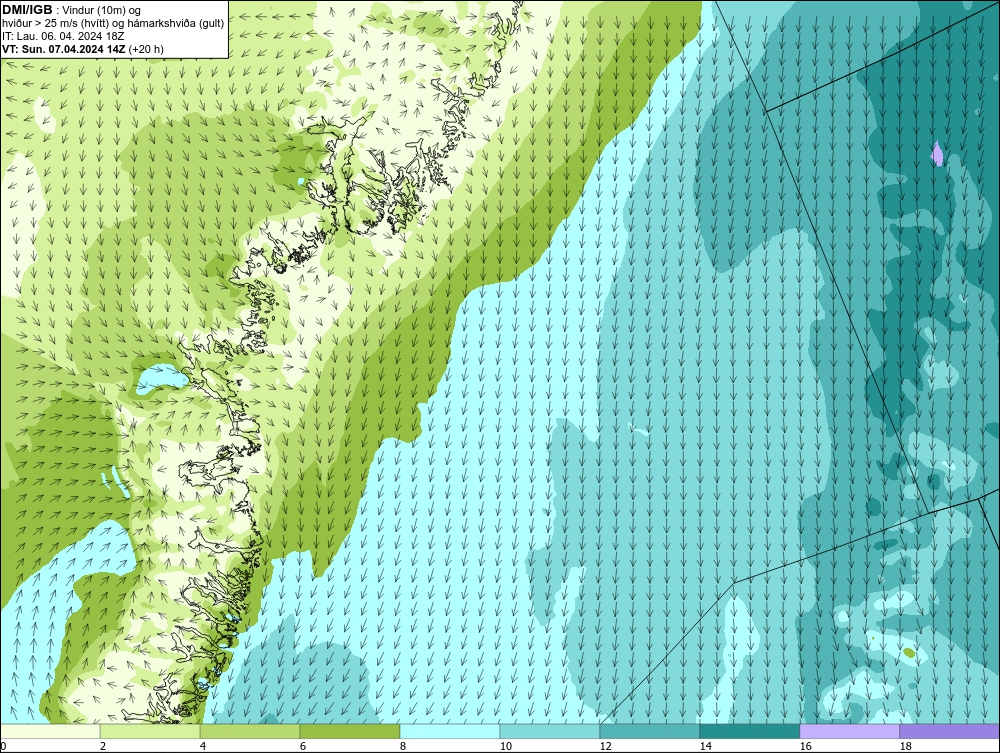Click the legend scale label "4"
Image resolution: width=1000 pixels, height=753 pixels.
203,746
